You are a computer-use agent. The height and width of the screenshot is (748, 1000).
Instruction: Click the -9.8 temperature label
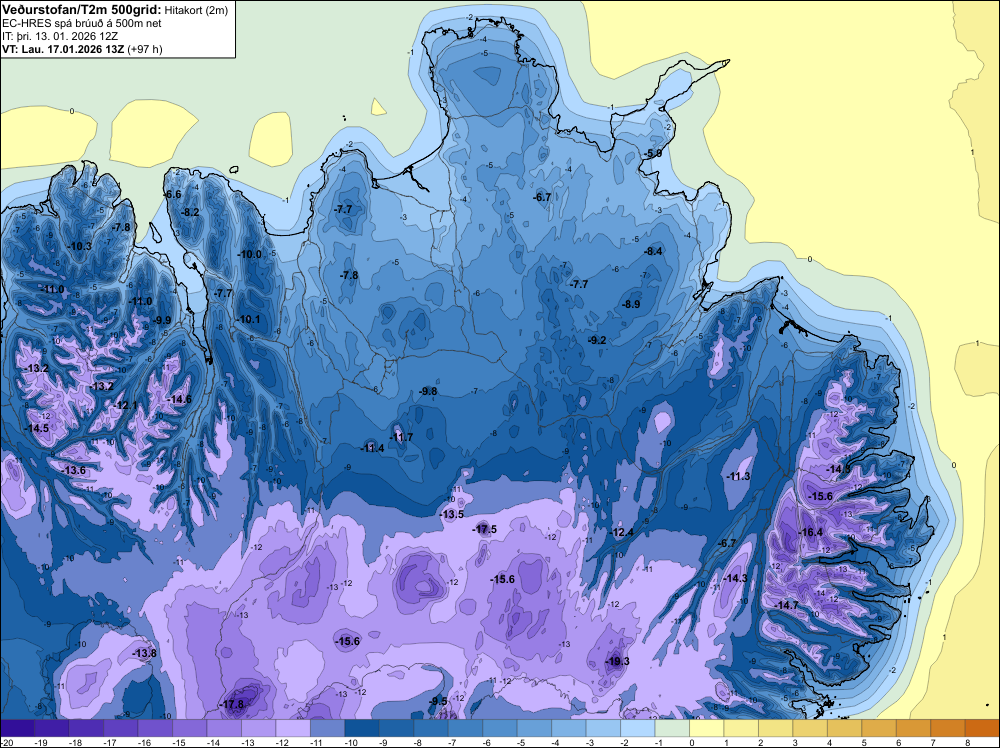pos(428,391)
